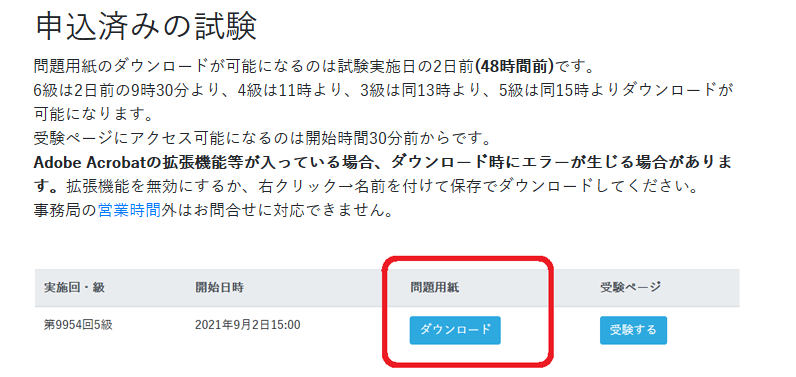
Task: Click the 2021年9月2日15:00 start date cell
Action: tap(247, 325)
